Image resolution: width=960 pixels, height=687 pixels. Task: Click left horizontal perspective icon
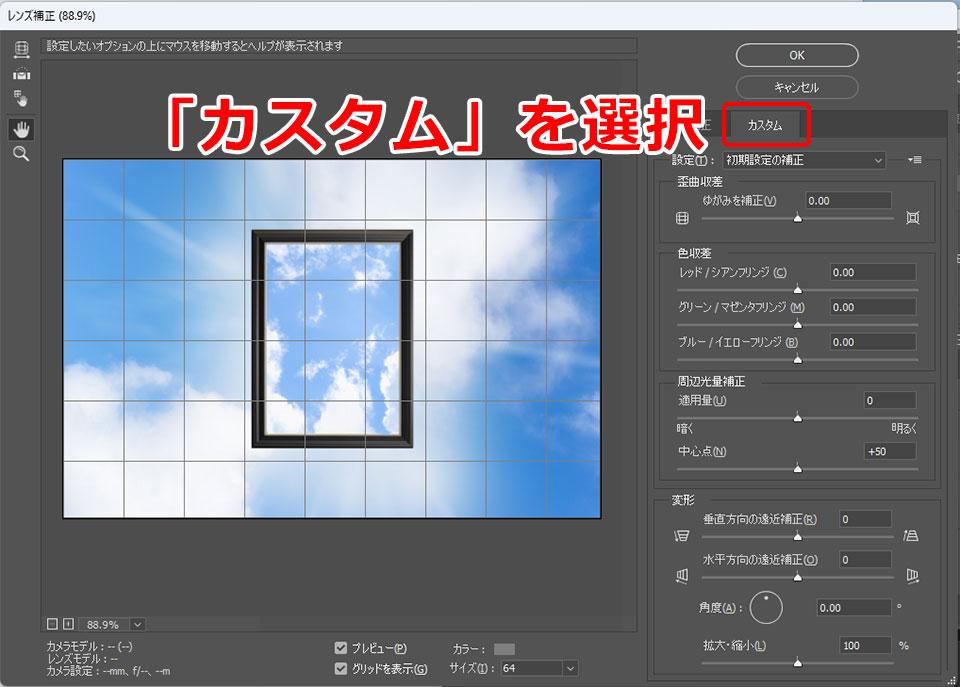point(682,576)
